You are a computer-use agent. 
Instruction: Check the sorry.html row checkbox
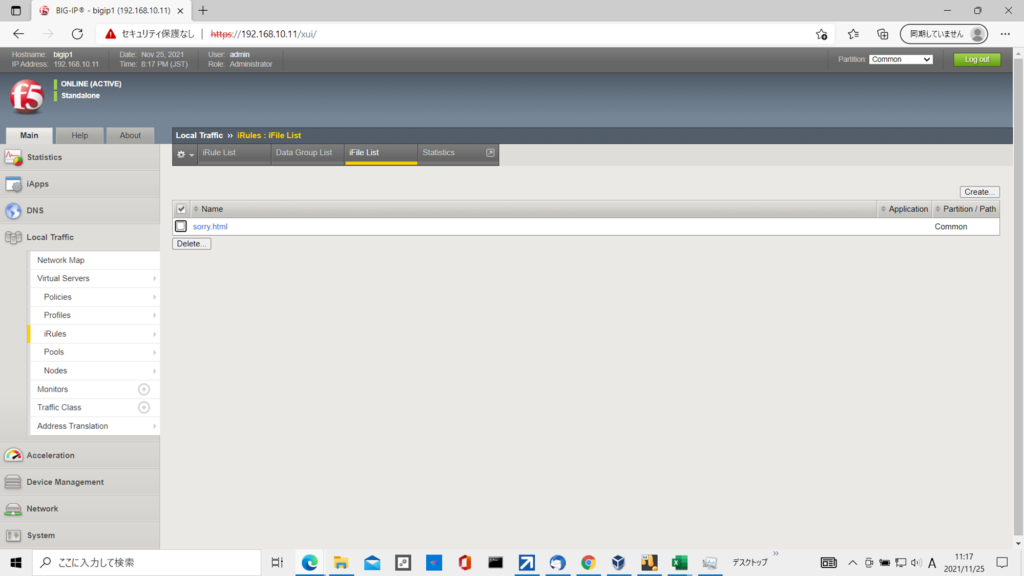pyautogui.click(x=181, y=227)
